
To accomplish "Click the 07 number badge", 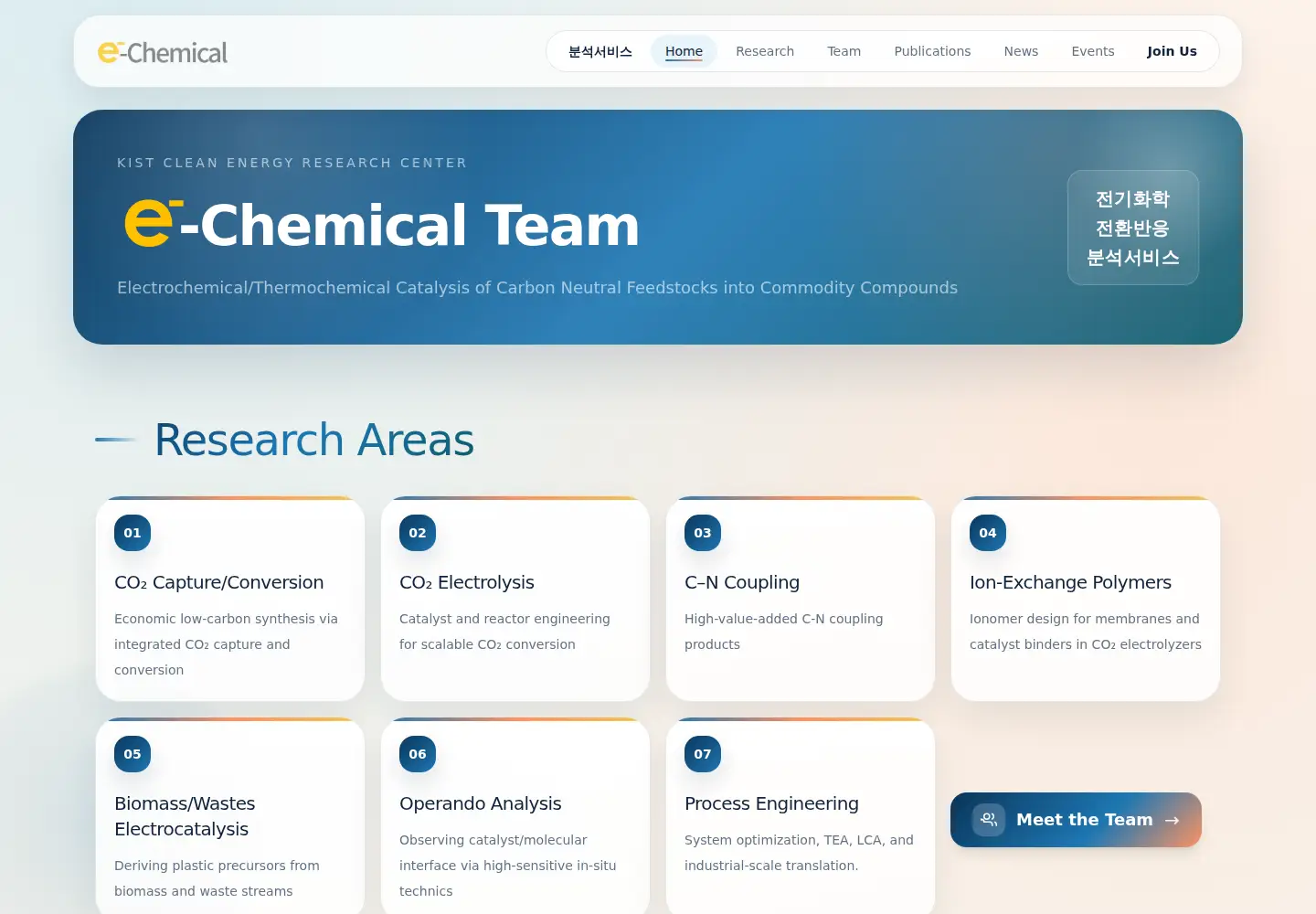I will tap(703, 754).
